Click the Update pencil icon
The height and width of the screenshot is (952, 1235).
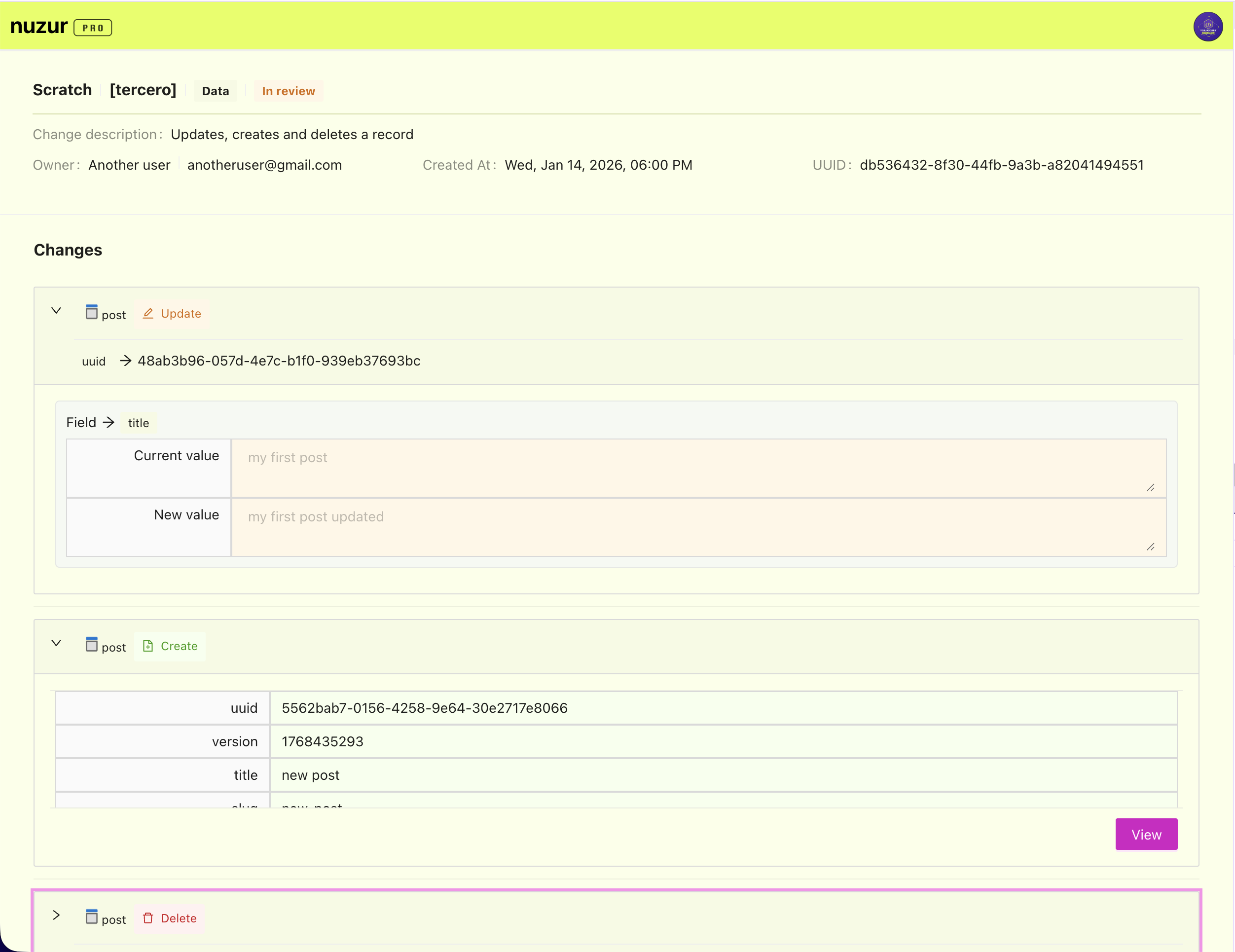tap(148, 313)
